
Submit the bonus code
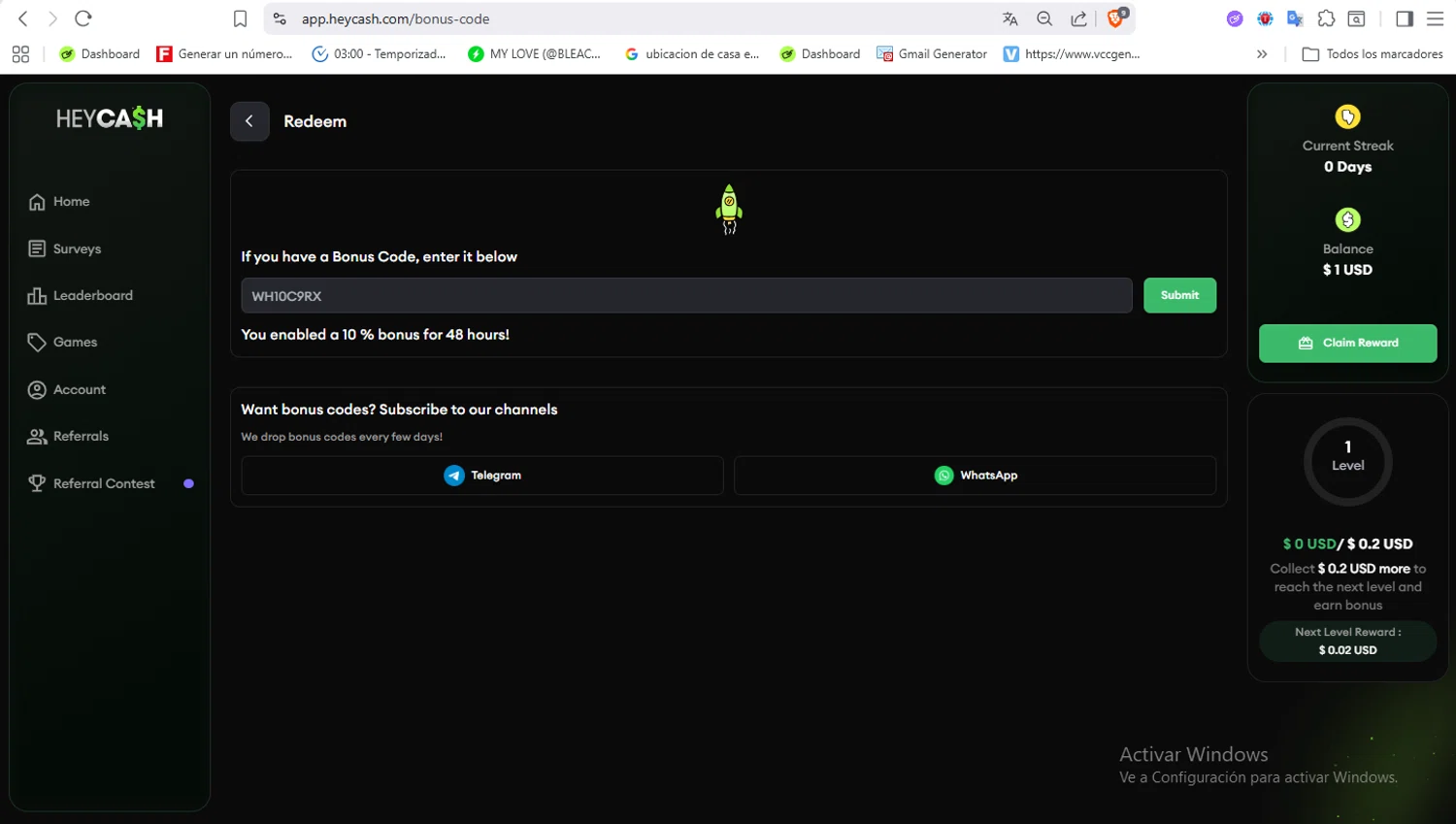tap(1179, 295)
